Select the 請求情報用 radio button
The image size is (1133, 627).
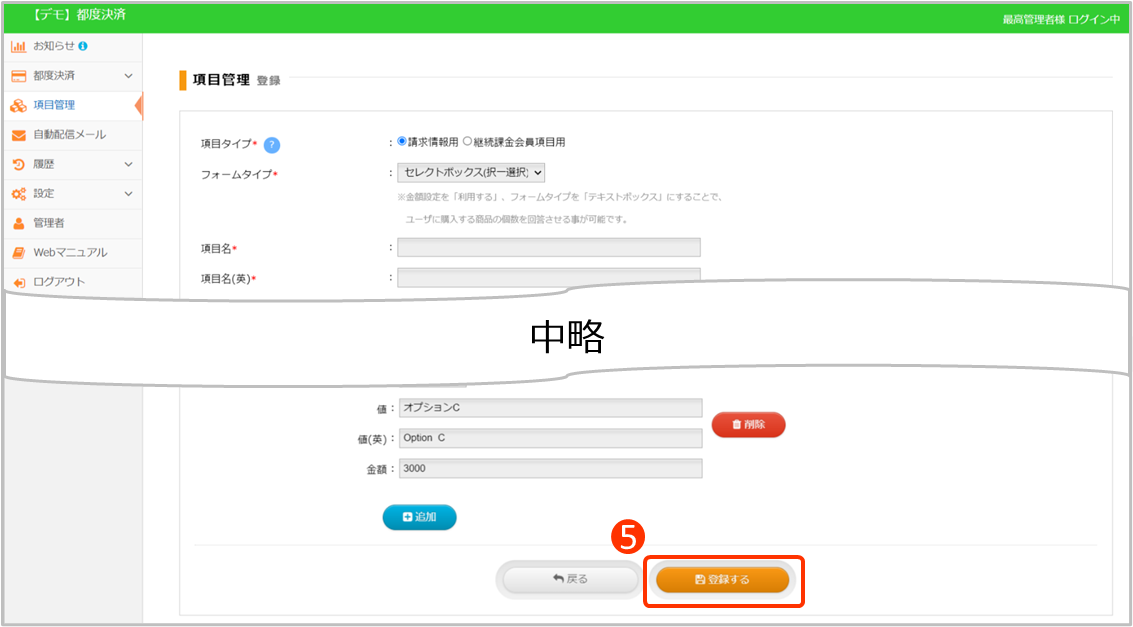coord(402,142)
